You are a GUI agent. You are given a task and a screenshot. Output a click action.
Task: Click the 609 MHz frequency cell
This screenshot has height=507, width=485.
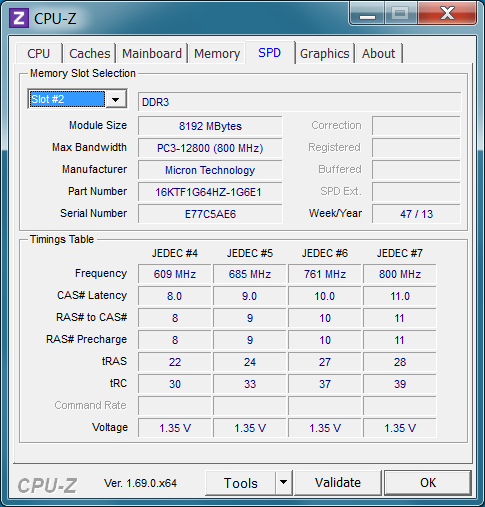tap(175, 274)
